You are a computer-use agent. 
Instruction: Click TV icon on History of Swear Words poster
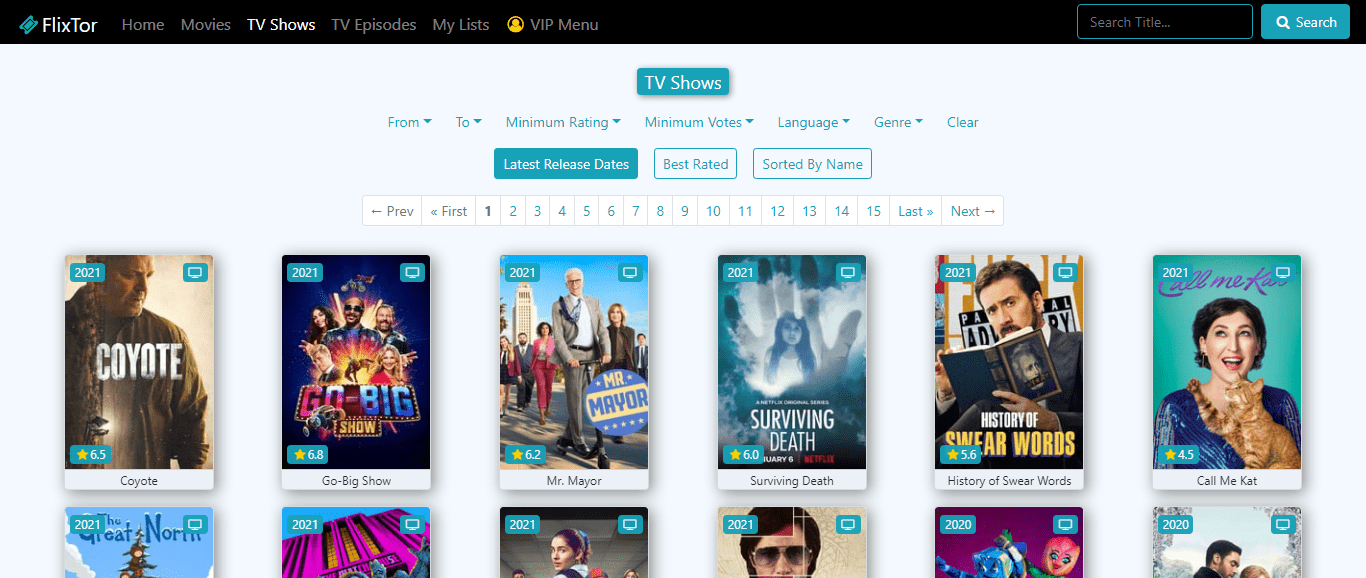click(1065, 272)
